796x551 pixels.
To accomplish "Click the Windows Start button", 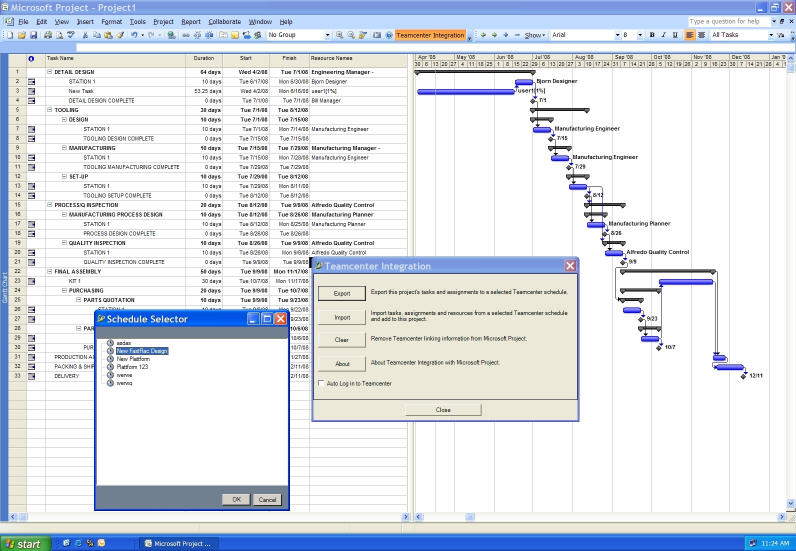I will 25,543.
